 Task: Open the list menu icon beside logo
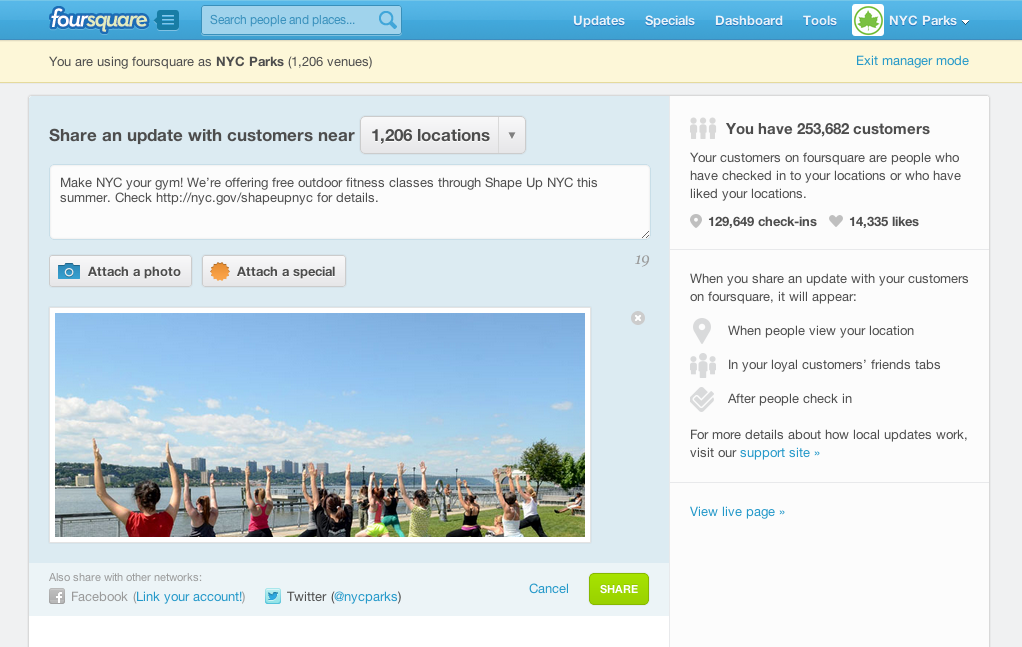tap(168, 20)
